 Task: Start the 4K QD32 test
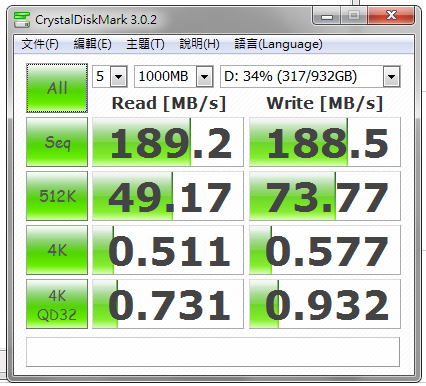57,304
